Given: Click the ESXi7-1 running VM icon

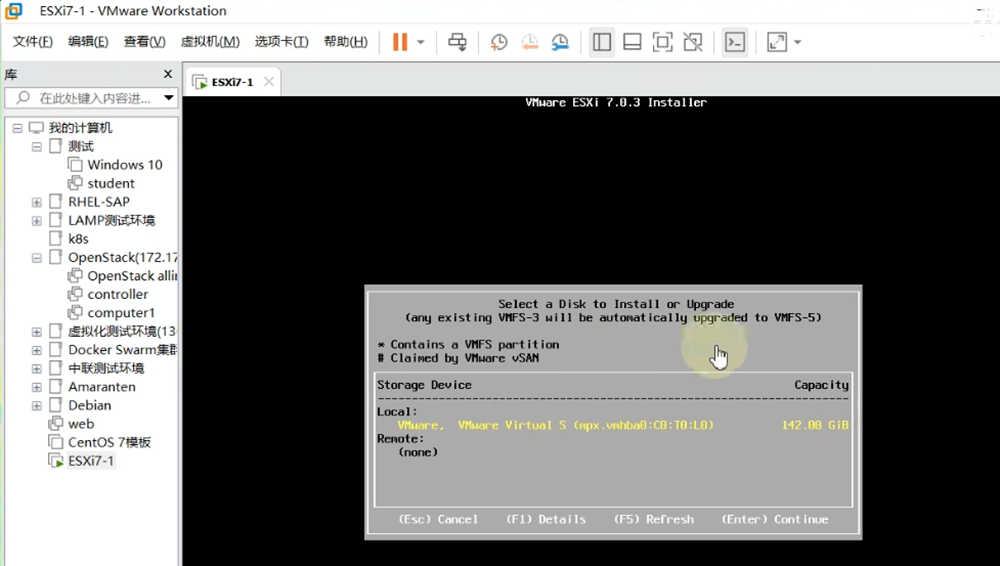Looking at the screenshot, I should 56,461.
